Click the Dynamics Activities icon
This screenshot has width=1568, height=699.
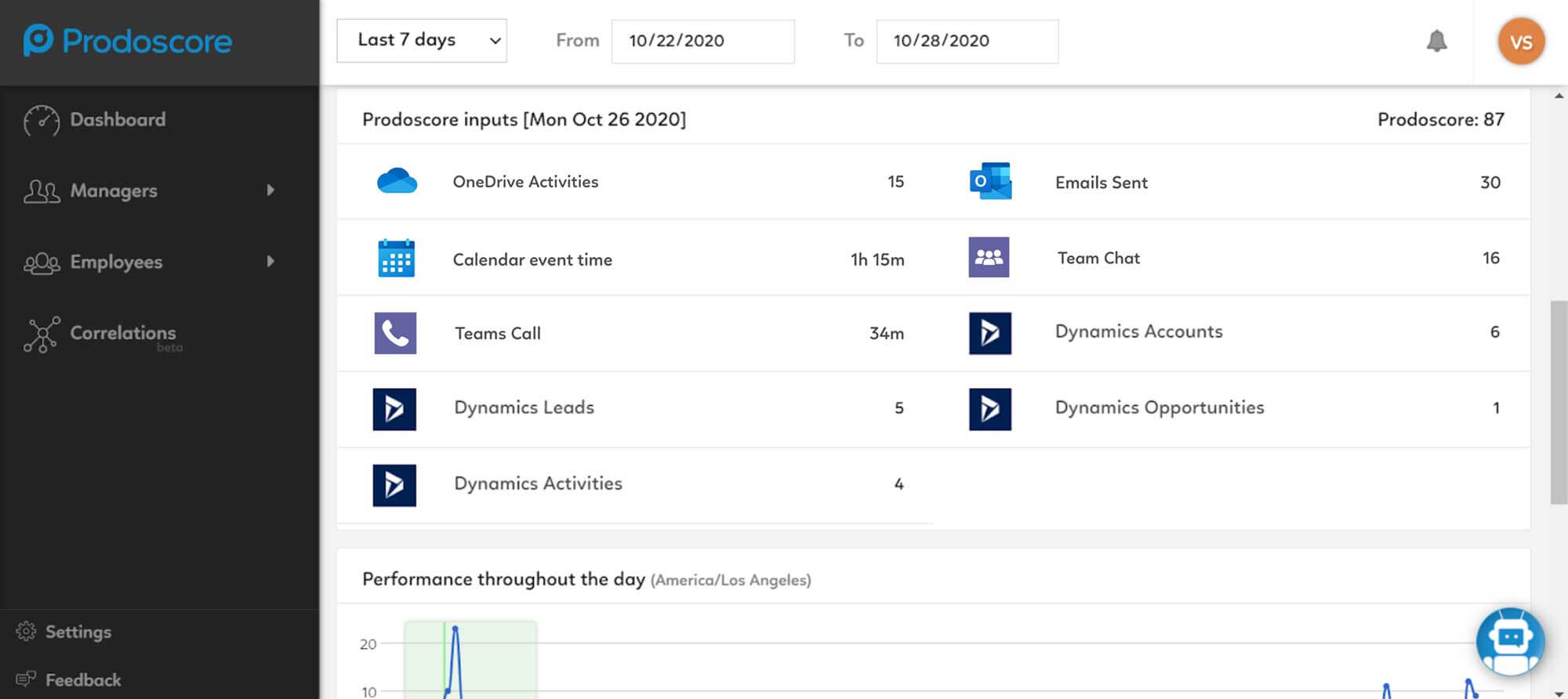[394, 485]
